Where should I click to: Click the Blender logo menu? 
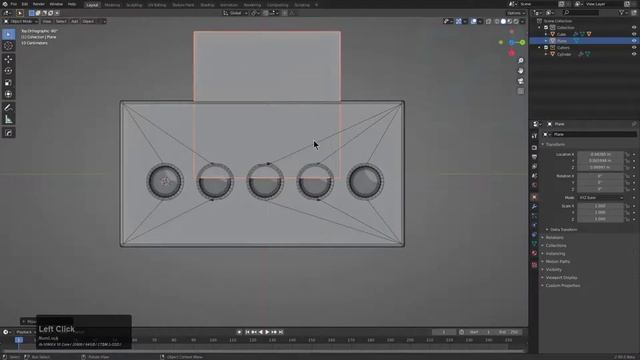point(5,4)
